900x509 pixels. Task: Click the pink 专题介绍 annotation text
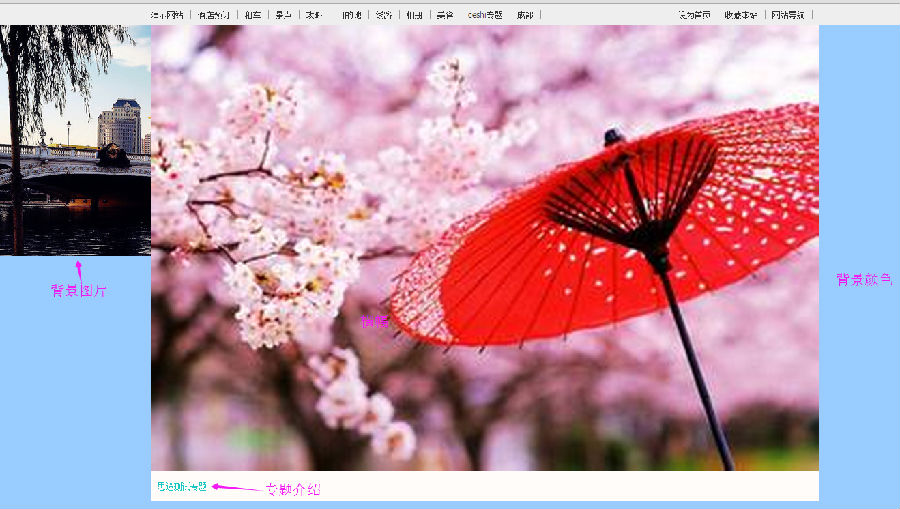click(x=292, y=489)
